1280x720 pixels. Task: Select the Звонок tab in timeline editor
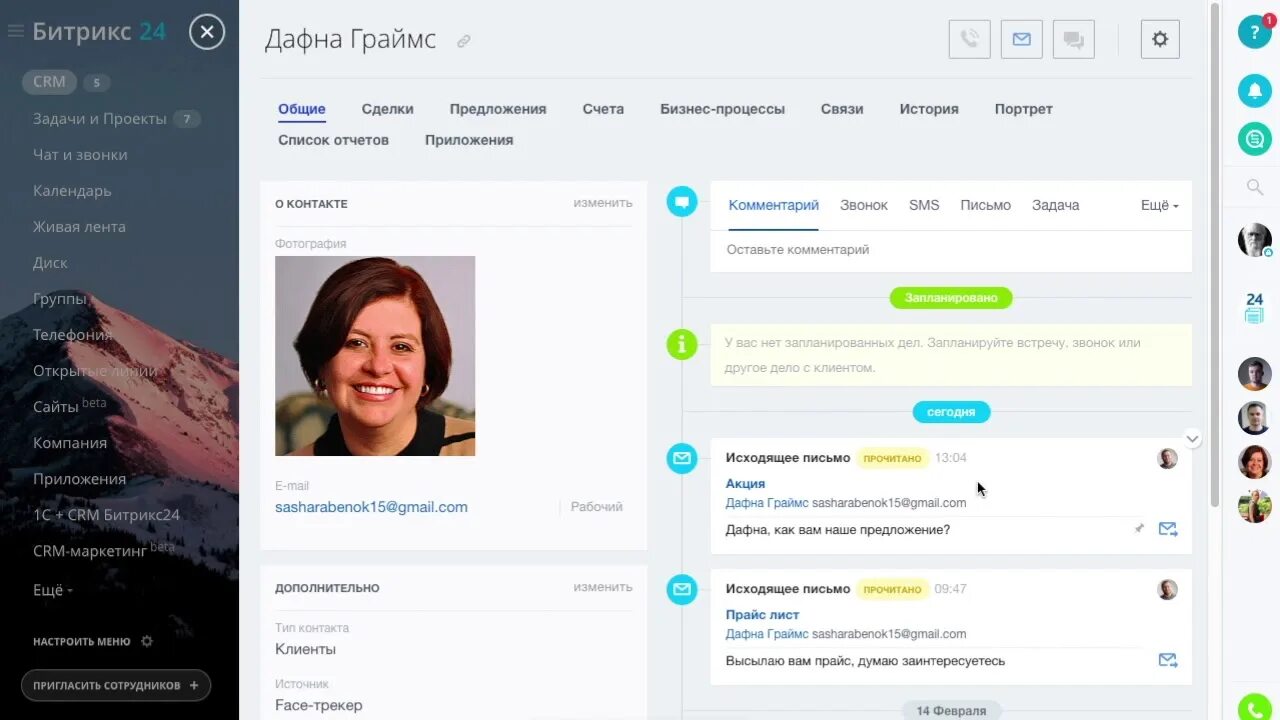tap(864, 205)
